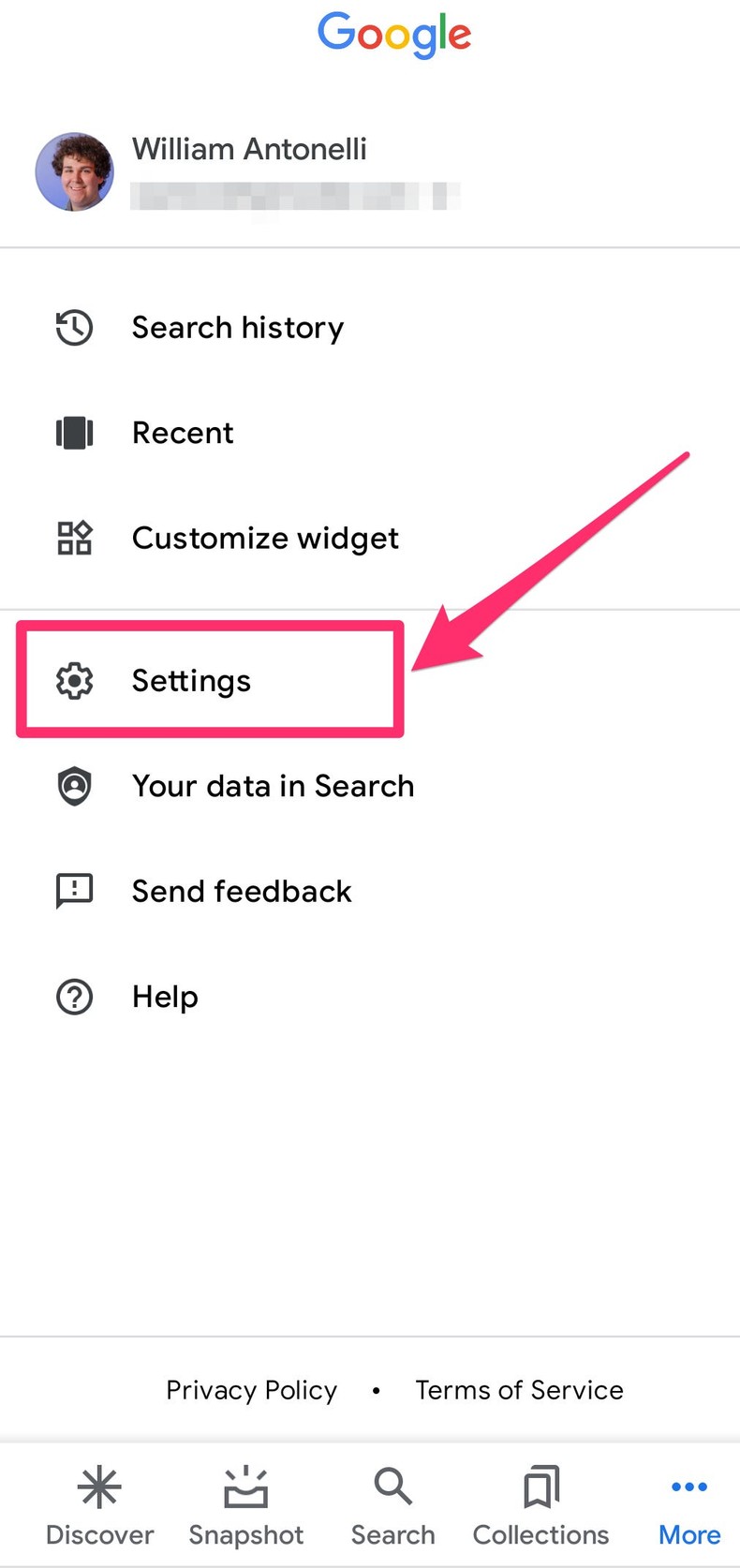Tap the Send feedback speech bubble icon
Viewport: 740px width, 1568px height.
pos(74,891)
